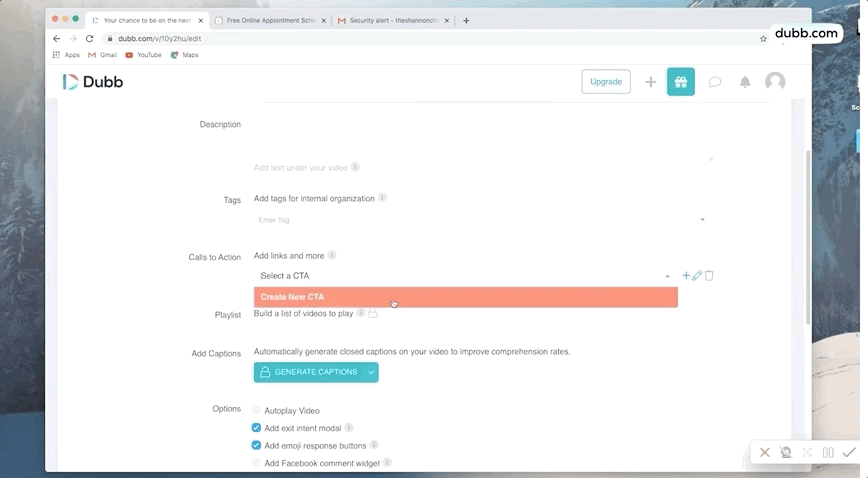The height and width of the screenshot is (478, 868).
Task: Reload the page in the browser
Action: [90, 39]
